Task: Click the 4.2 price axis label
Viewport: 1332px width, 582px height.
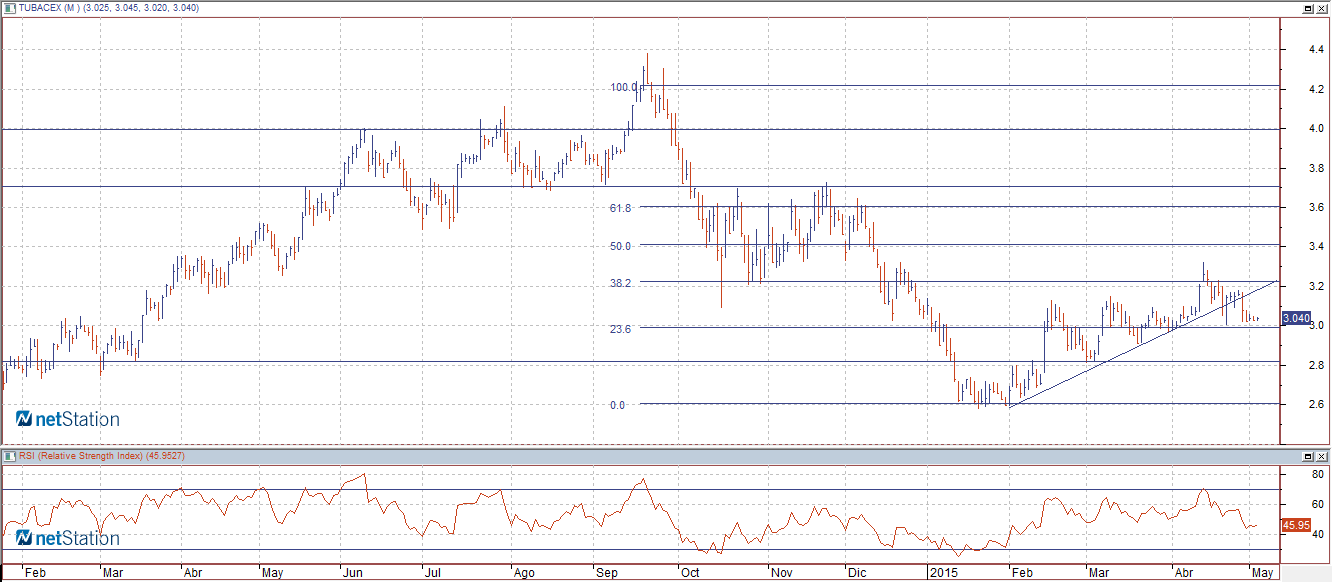Action: (x=1316, y=90)
